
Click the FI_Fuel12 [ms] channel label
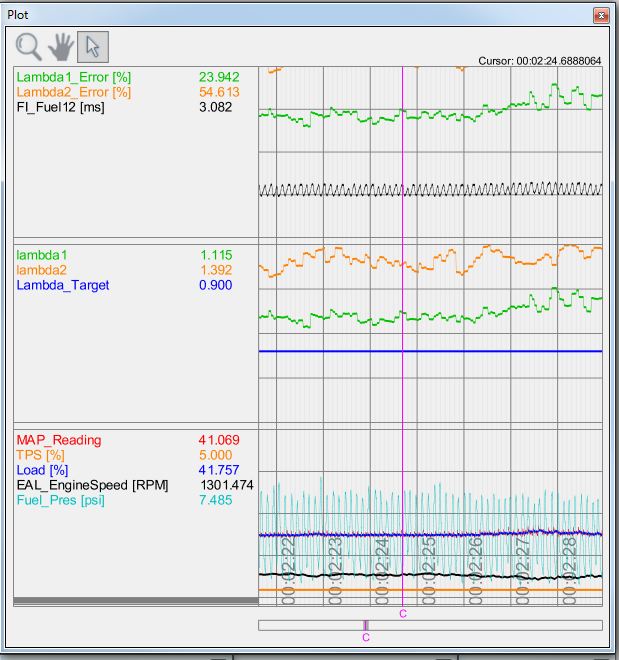pos(59,107)
